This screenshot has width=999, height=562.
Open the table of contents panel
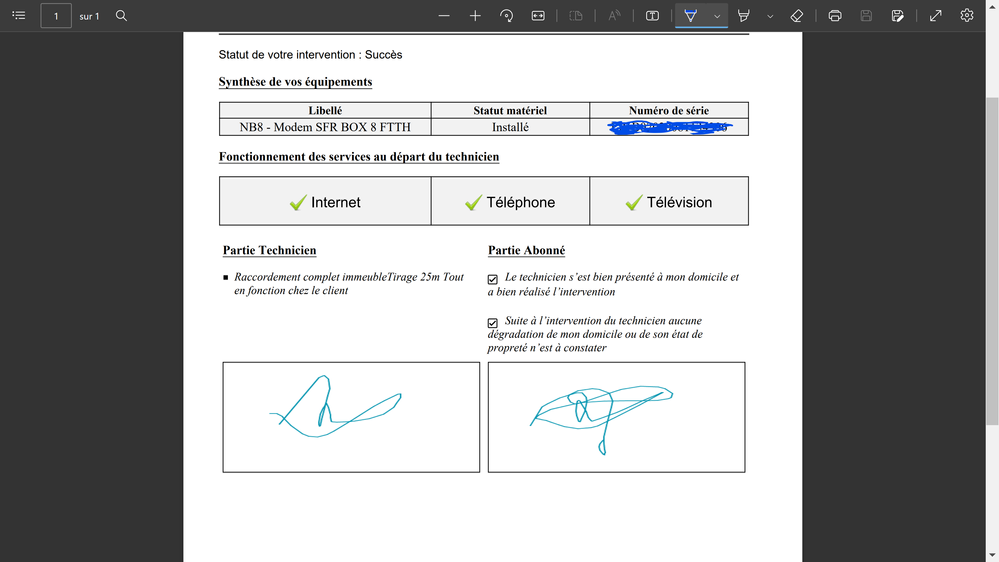click(18, 16)
